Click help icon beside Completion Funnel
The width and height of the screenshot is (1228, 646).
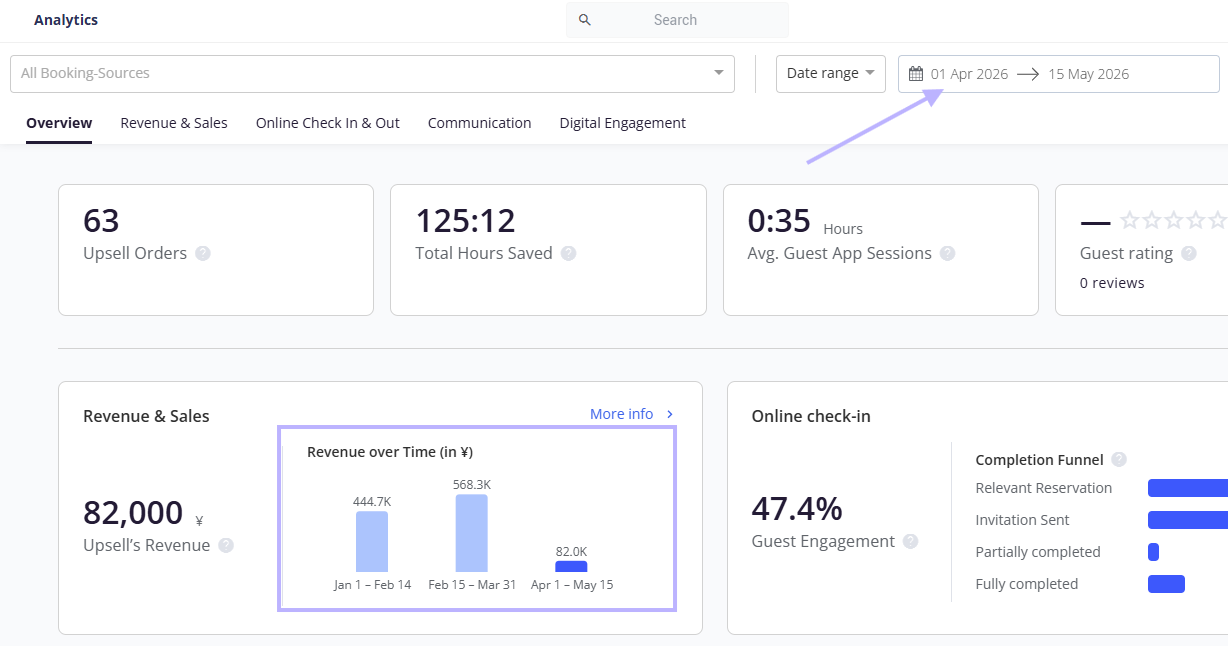pyautogui.click(x=1119, y=460)
